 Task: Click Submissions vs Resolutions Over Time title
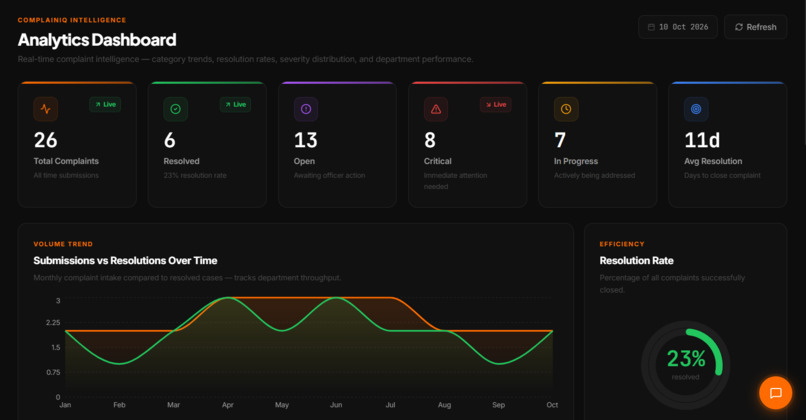coord(125,261)
